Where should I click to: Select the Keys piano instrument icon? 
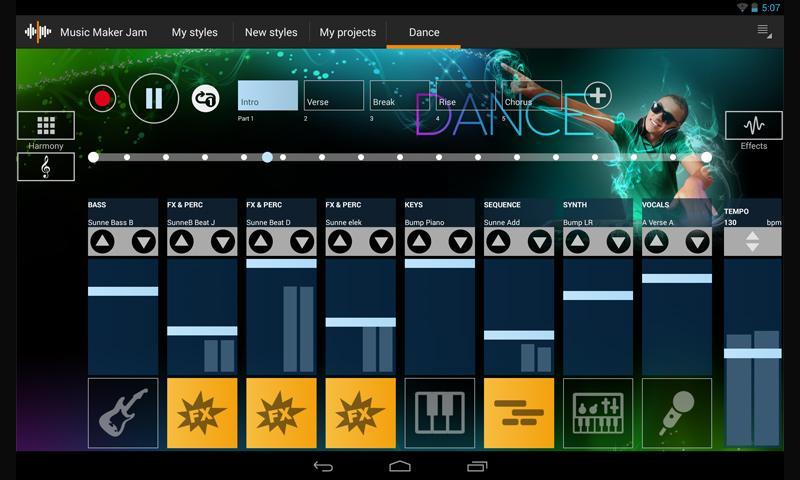click(x=440, y=413)
